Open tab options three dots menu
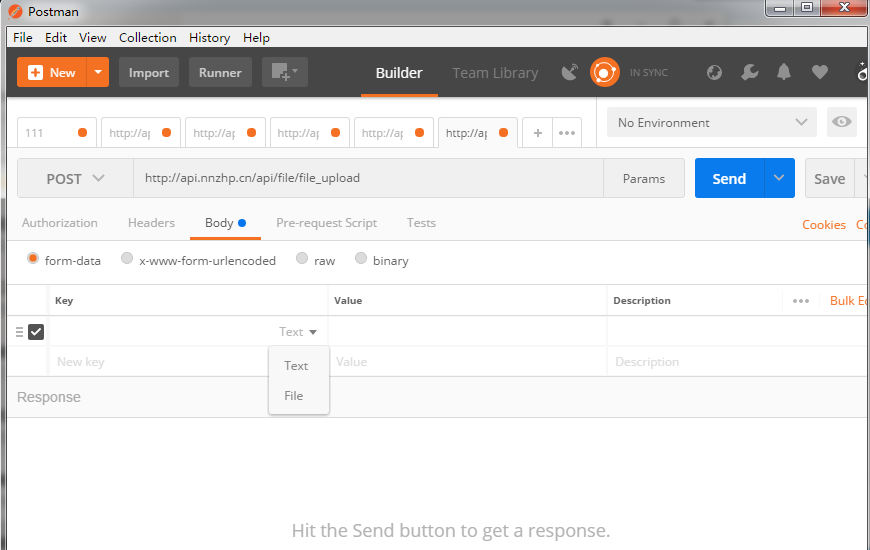 pos(566,133)
